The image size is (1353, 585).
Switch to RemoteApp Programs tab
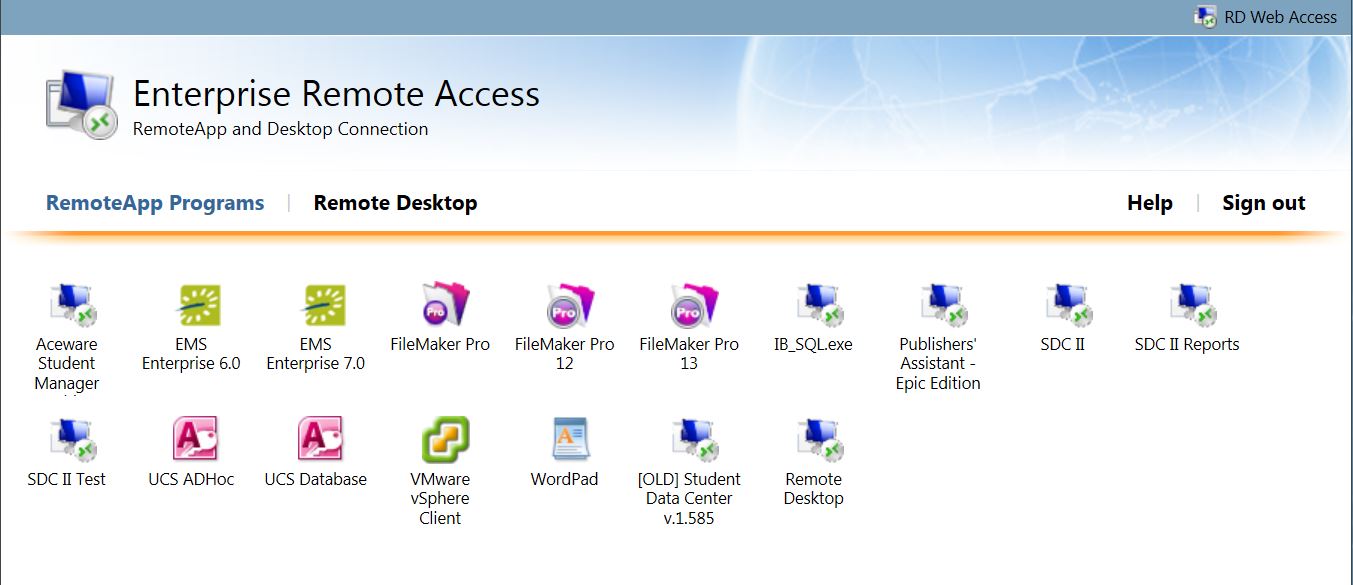pos(155,203)
